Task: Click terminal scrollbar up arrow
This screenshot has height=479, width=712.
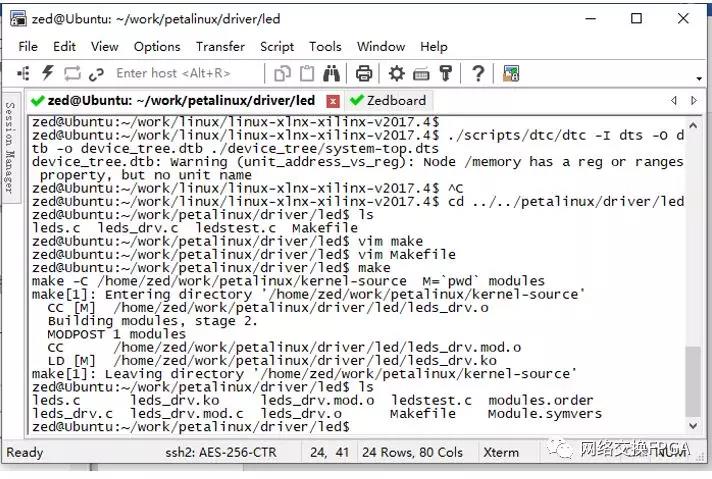Action: coord(693,124)
